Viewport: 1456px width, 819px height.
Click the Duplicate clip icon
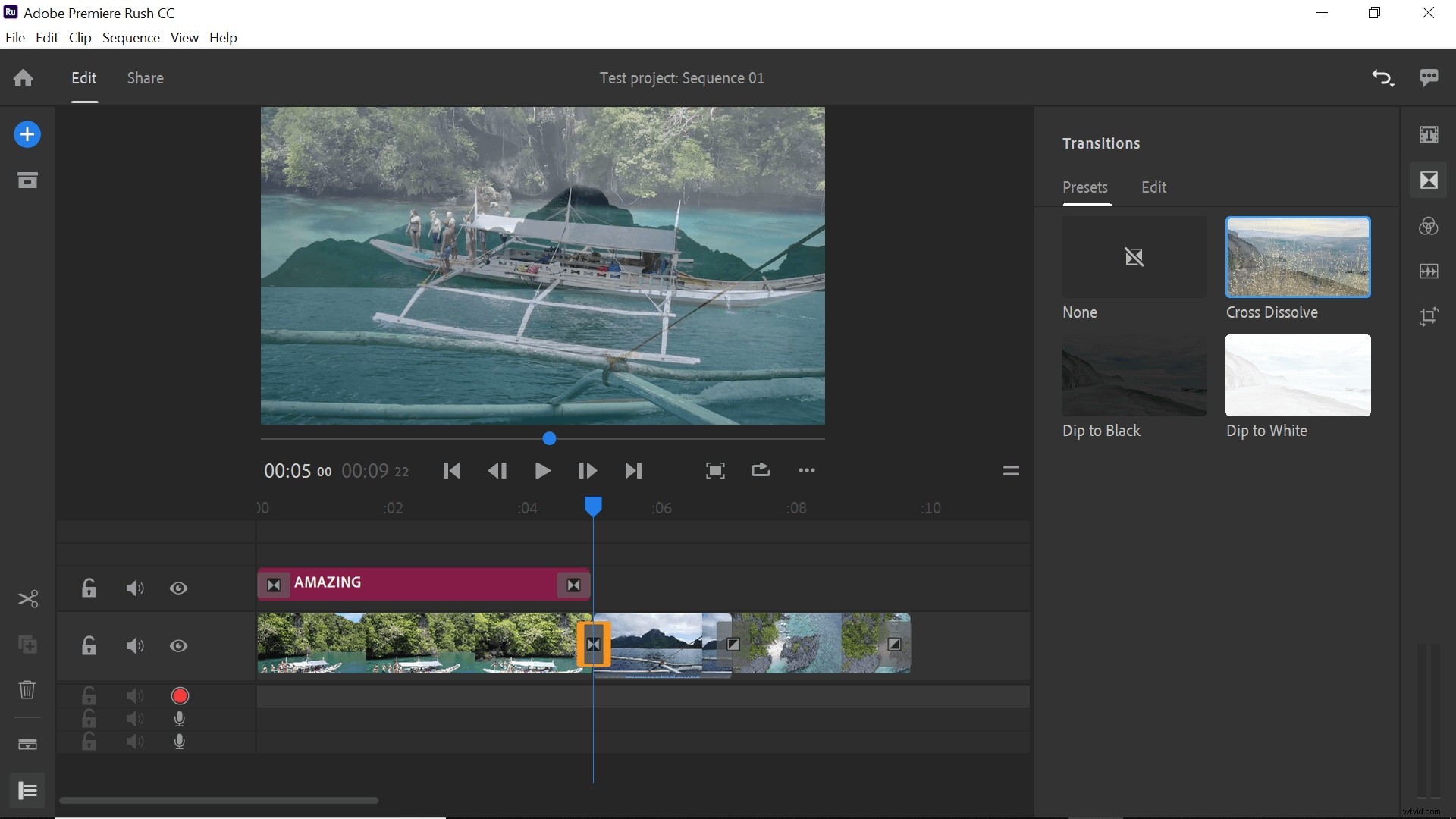pyautogui.click(x=28, y=645)
